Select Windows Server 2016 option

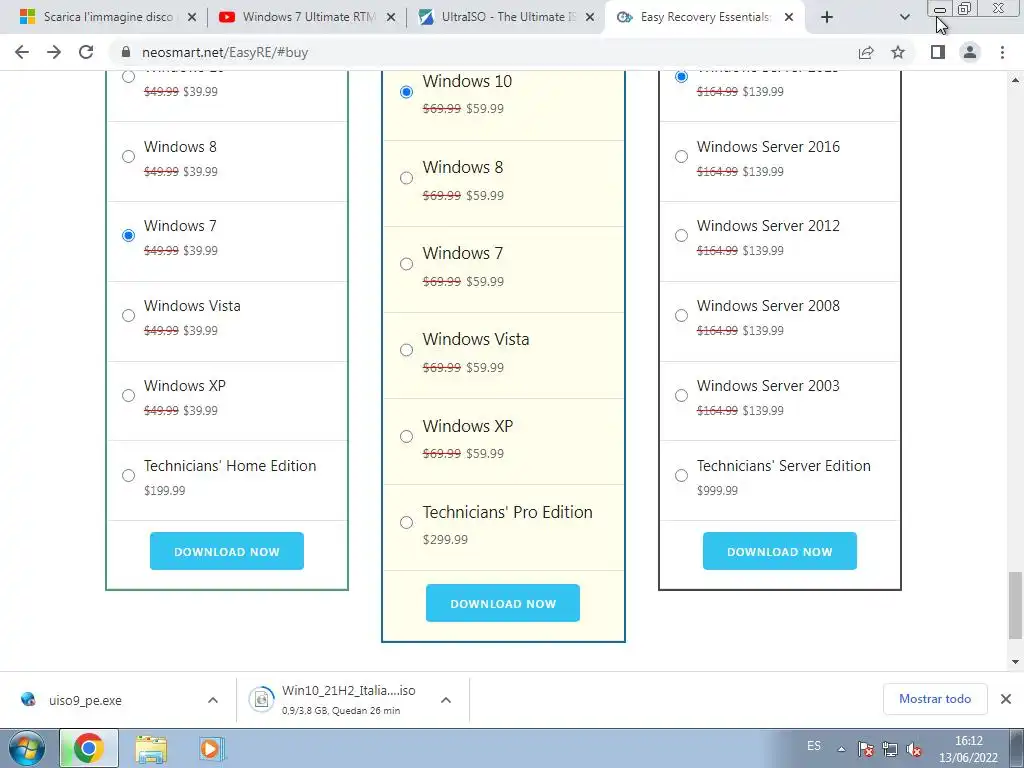coord(681,157)
